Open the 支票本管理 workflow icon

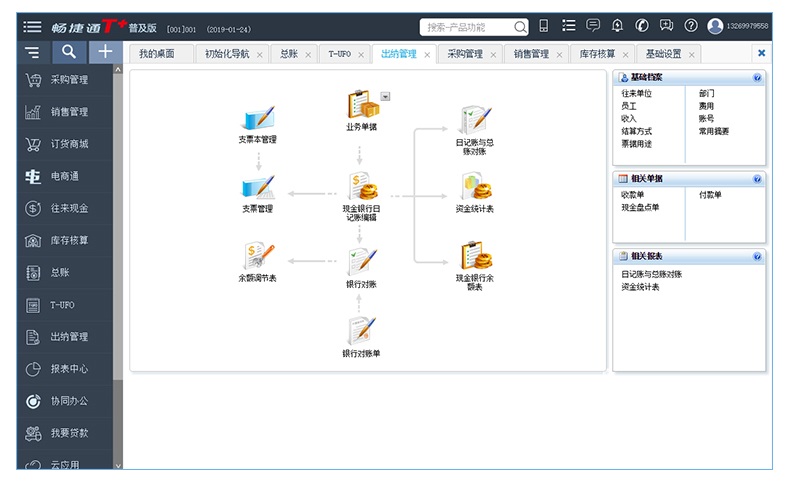[258, 118]
